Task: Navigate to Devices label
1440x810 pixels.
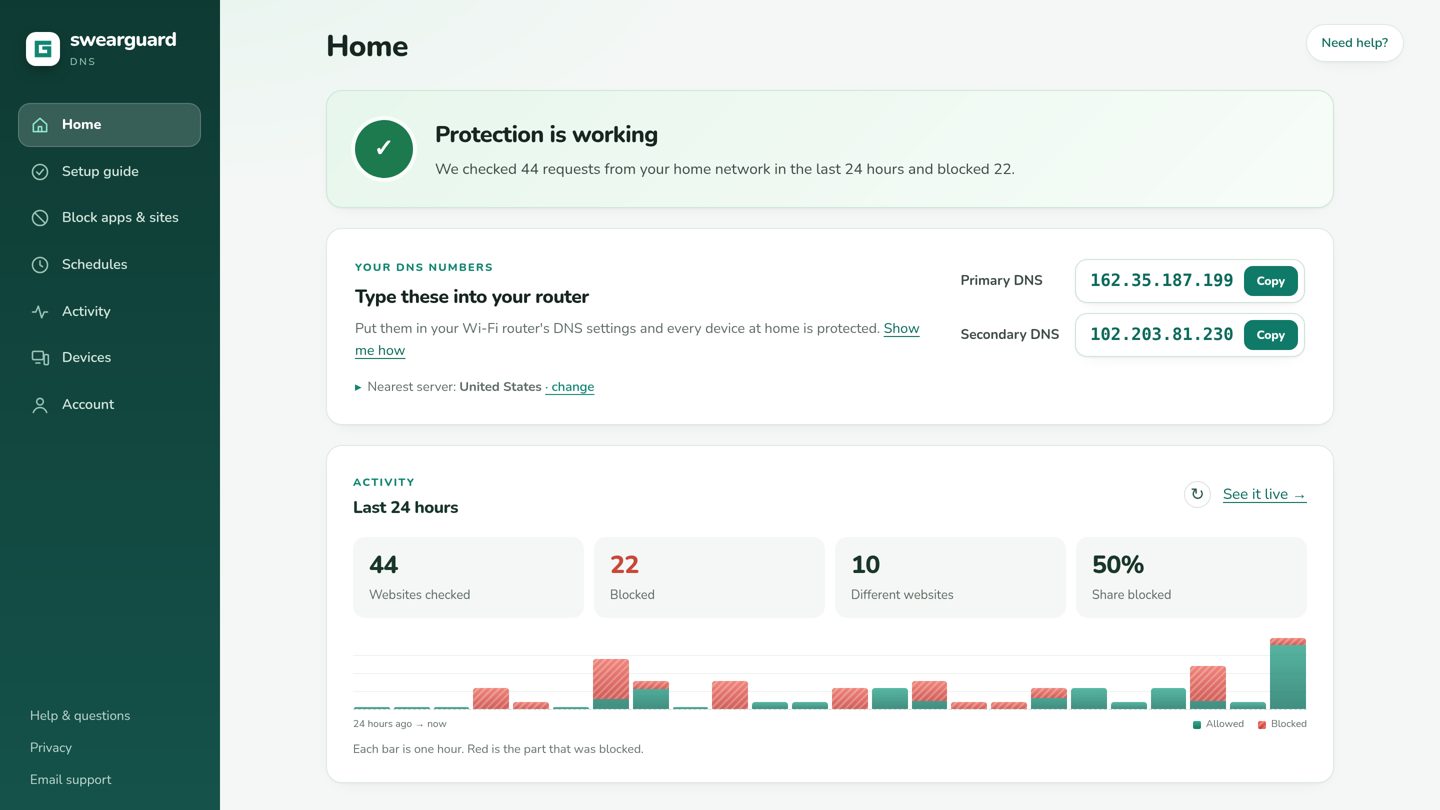Action: [x=86, y=357]
